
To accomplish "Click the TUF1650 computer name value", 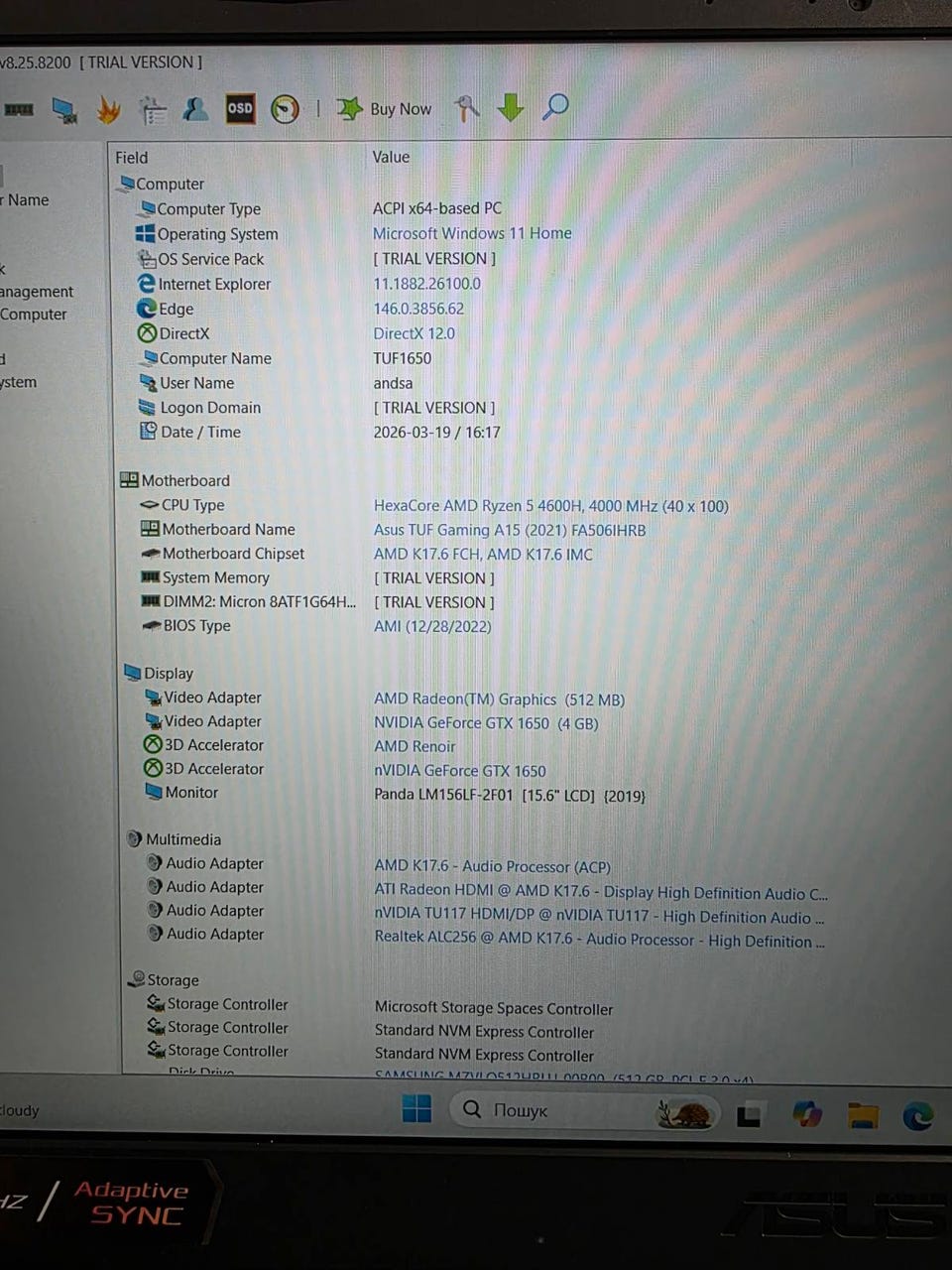I will [x=402, y=358].
